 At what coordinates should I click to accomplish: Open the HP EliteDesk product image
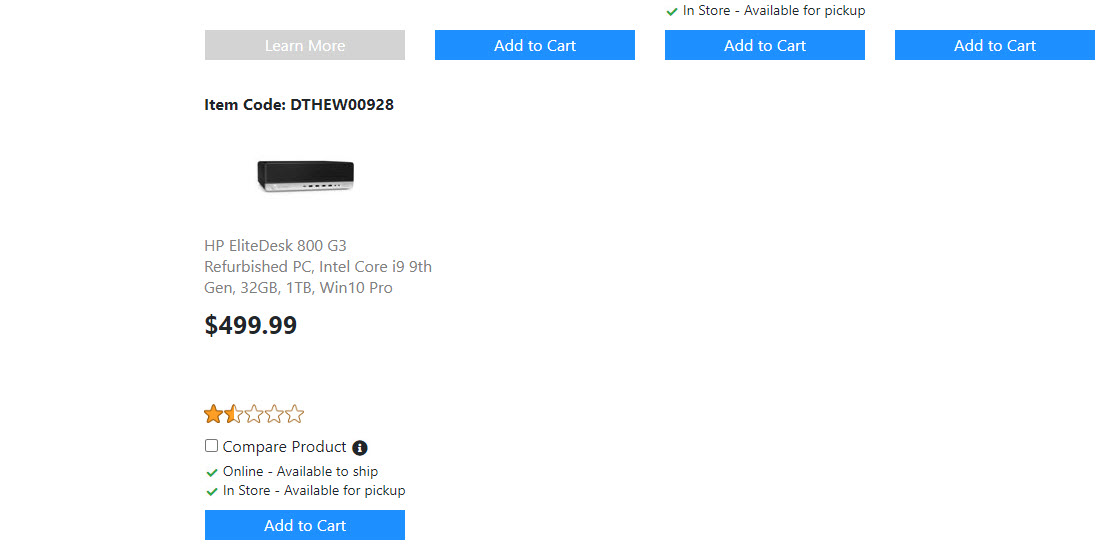[305, 176]
